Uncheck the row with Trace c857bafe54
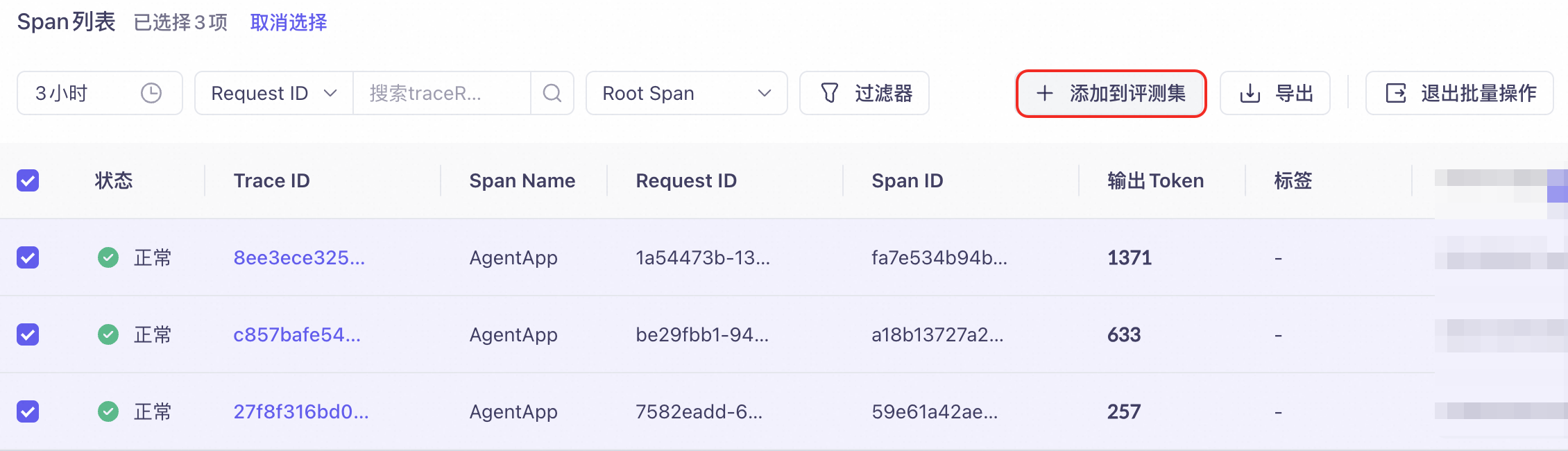Viewport: 1568px width, 451px height. tap(28, 334)
